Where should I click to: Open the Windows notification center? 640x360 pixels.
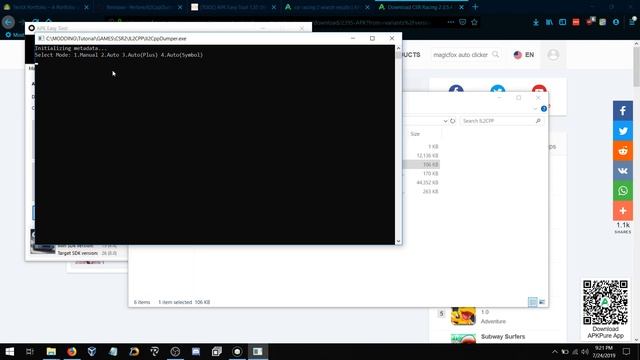click(x=627, y=351)
